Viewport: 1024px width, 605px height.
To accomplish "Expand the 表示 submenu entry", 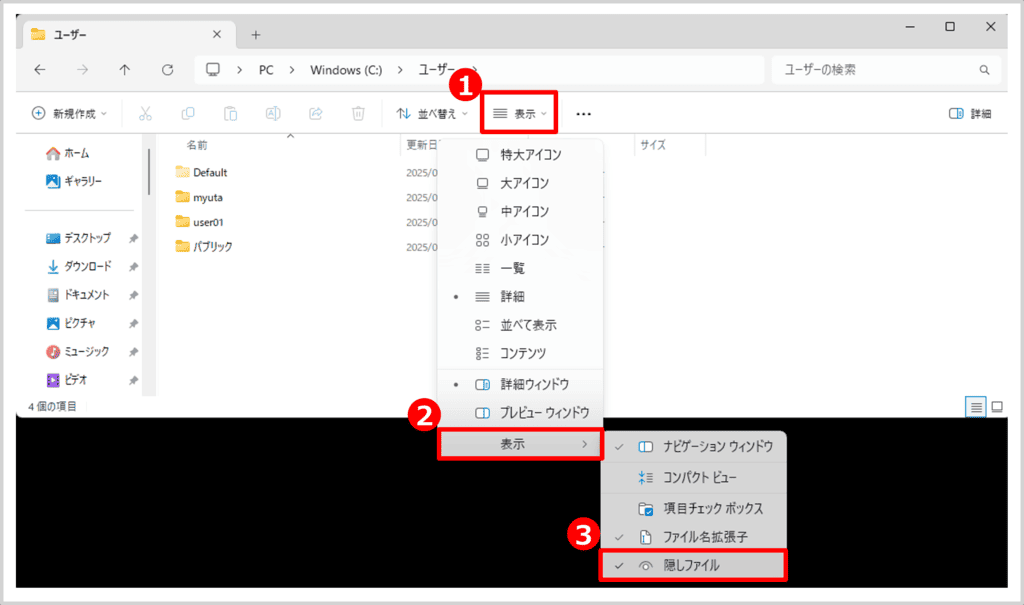I will pyautogui.click(x=520, y=444).
